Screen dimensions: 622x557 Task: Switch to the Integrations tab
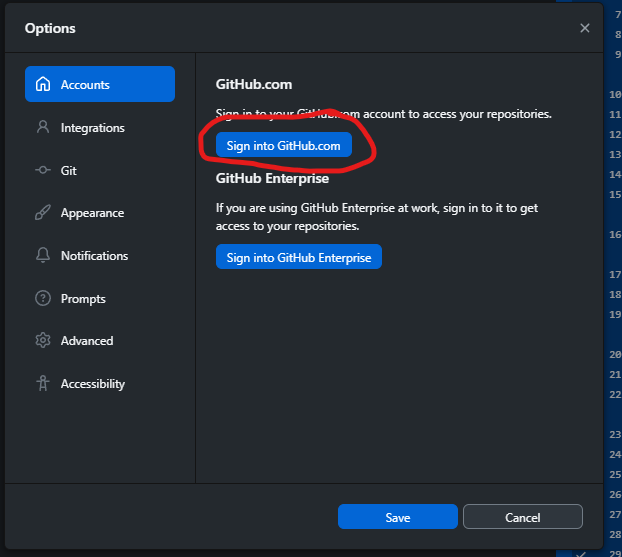[100, 127]
